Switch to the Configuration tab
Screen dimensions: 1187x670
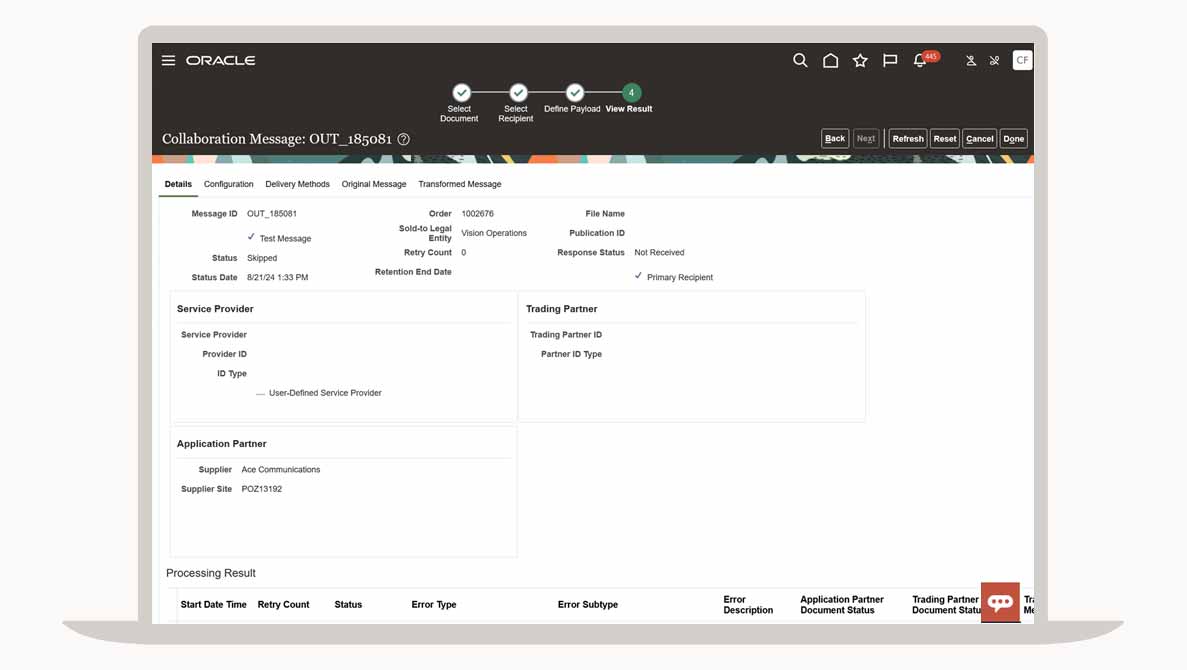tap(228, 184)
